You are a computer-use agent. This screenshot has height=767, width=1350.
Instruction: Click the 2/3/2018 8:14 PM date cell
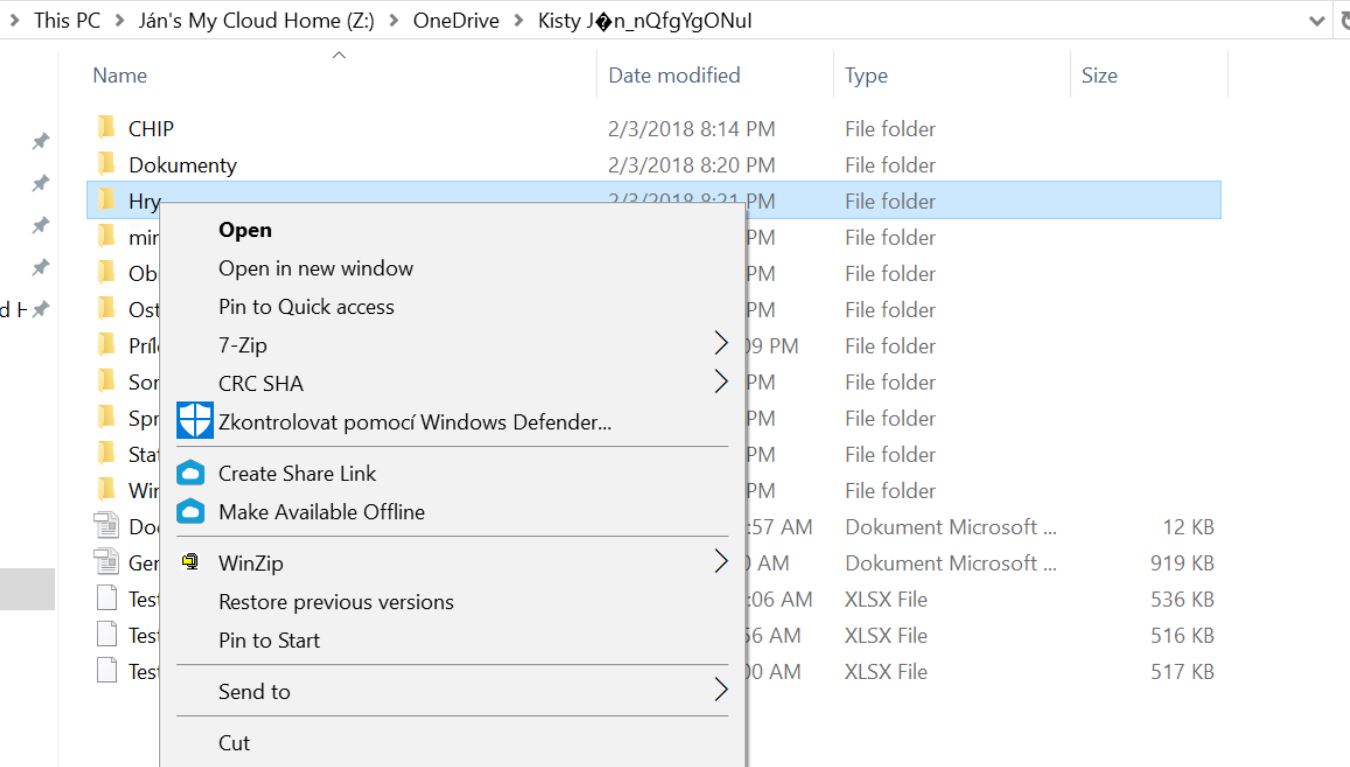point(691,128)
